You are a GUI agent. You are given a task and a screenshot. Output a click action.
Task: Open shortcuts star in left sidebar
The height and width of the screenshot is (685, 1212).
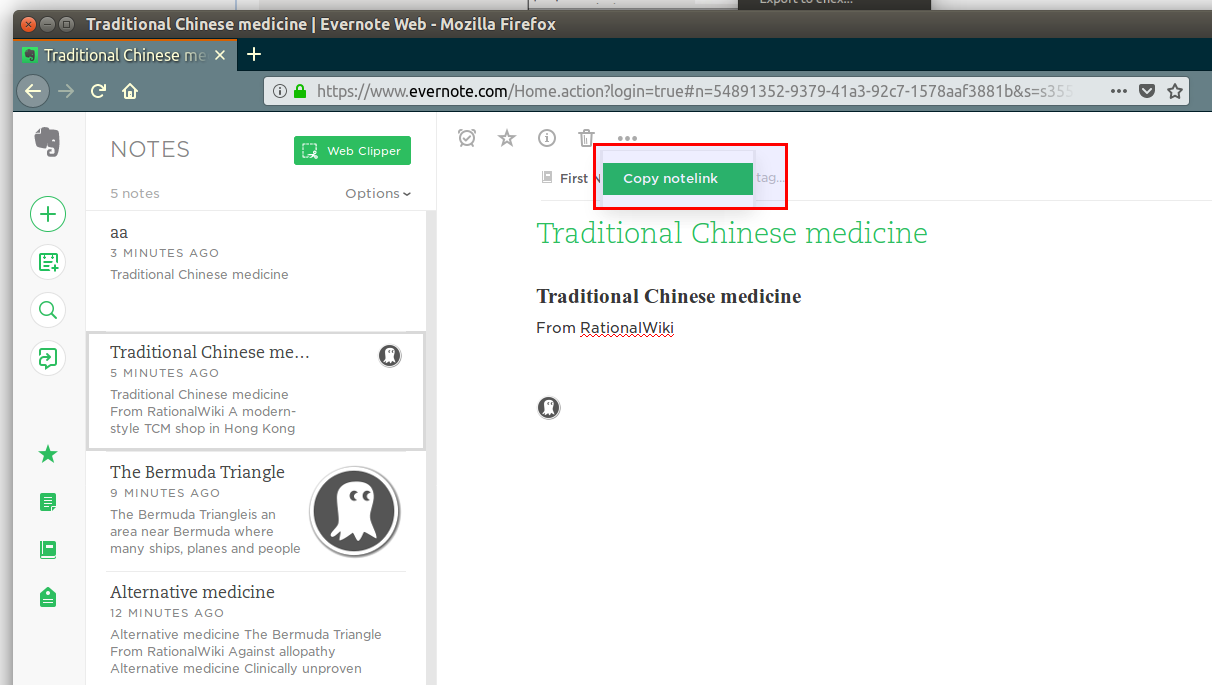point(47,454)
